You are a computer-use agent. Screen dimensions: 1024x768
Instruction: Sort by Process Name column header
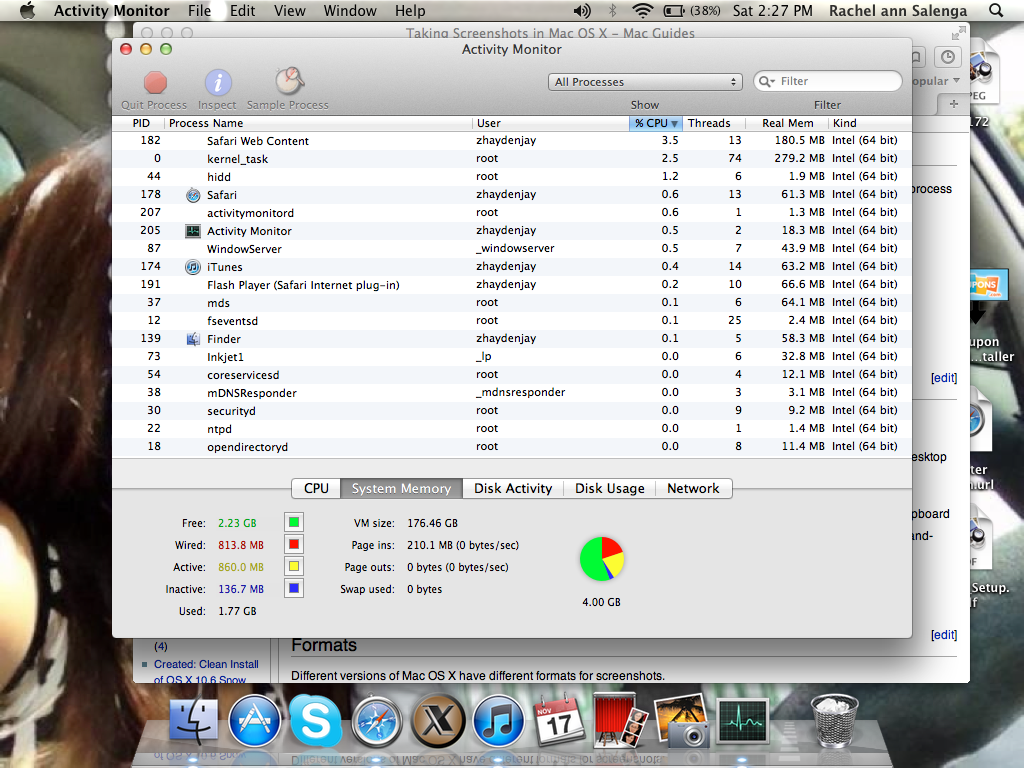(317, 123)
